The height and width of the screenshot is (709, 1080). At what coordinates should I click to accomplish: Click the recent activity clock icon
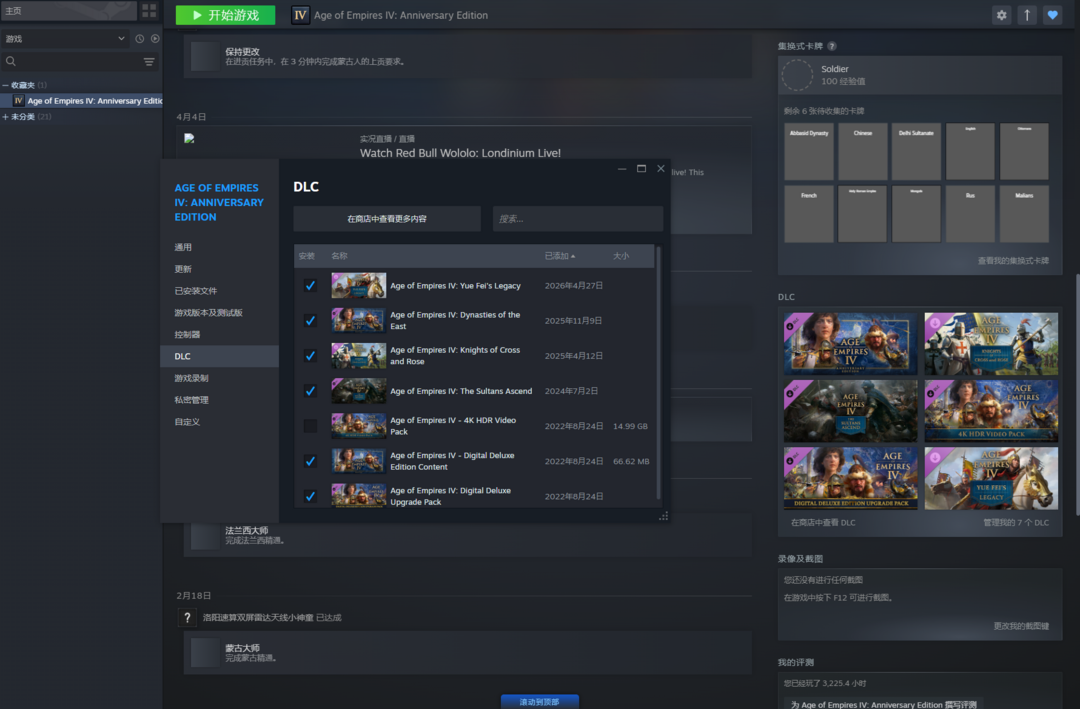[x=140, y=39]
